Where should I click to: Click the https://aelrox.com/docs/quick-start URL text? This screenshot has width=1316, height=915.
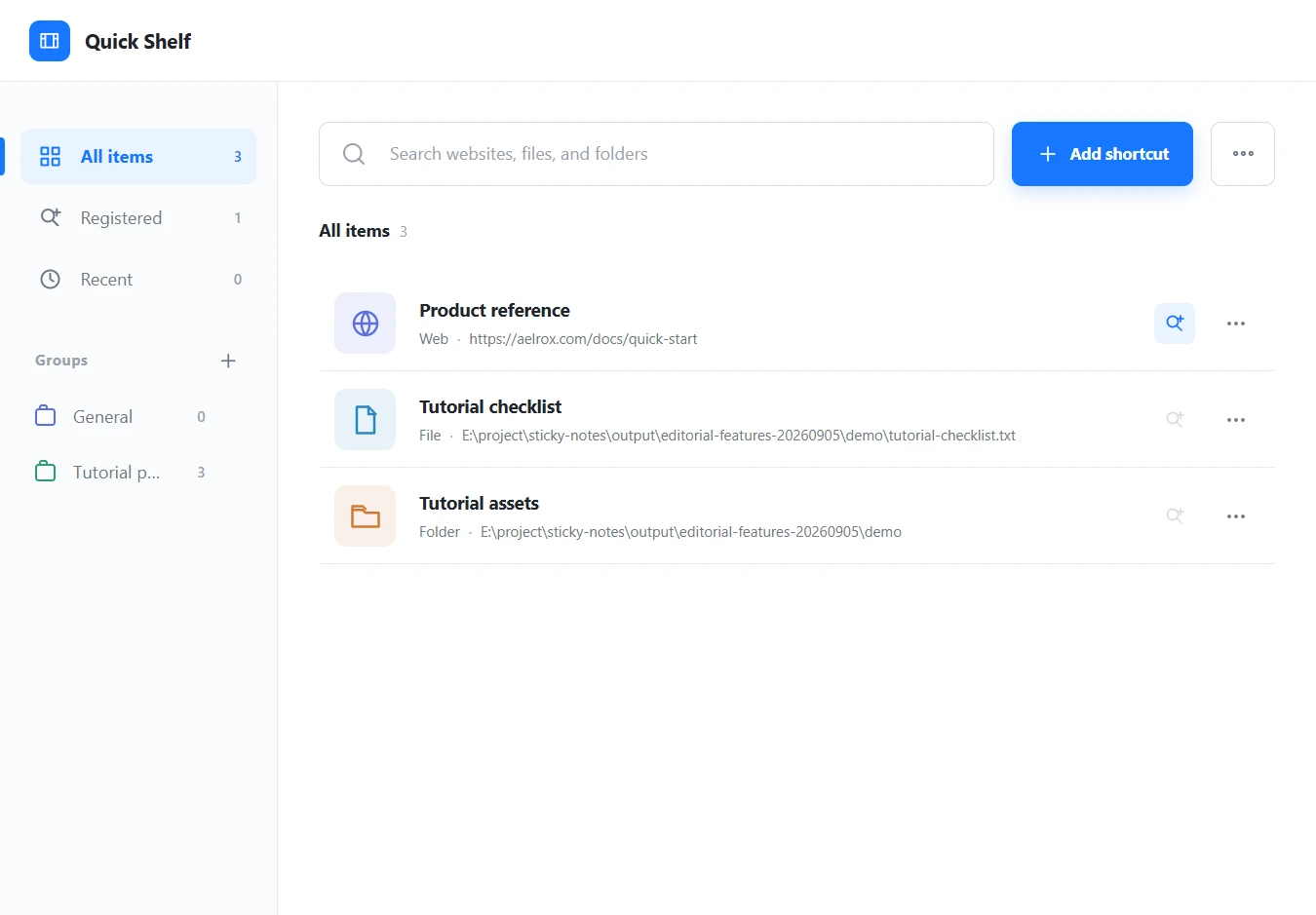point(583,339)
